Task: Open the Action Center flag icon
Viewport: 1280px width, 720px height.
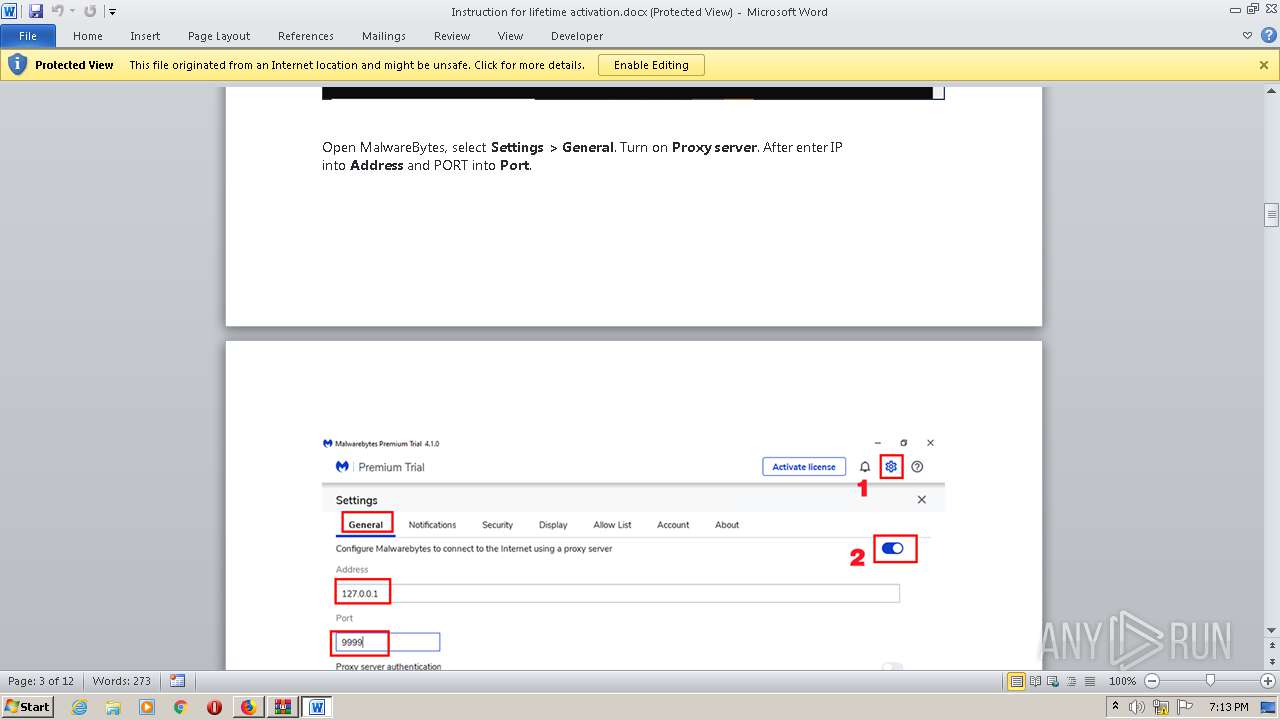Action: 1185,707
